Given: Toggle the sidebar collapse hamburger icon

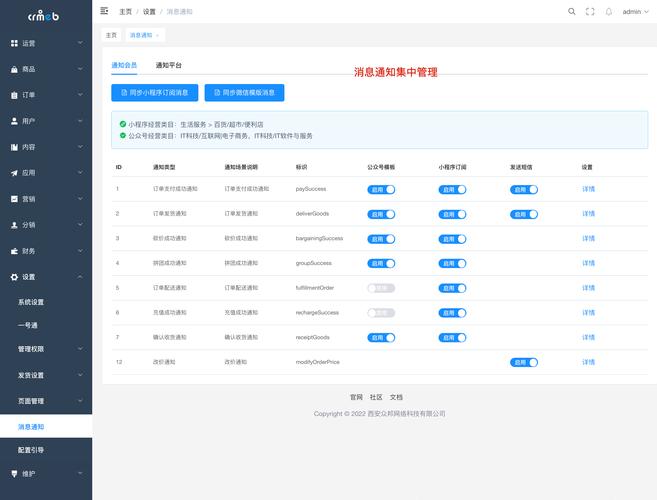Looking at the screenshot, I should point(104,11).
